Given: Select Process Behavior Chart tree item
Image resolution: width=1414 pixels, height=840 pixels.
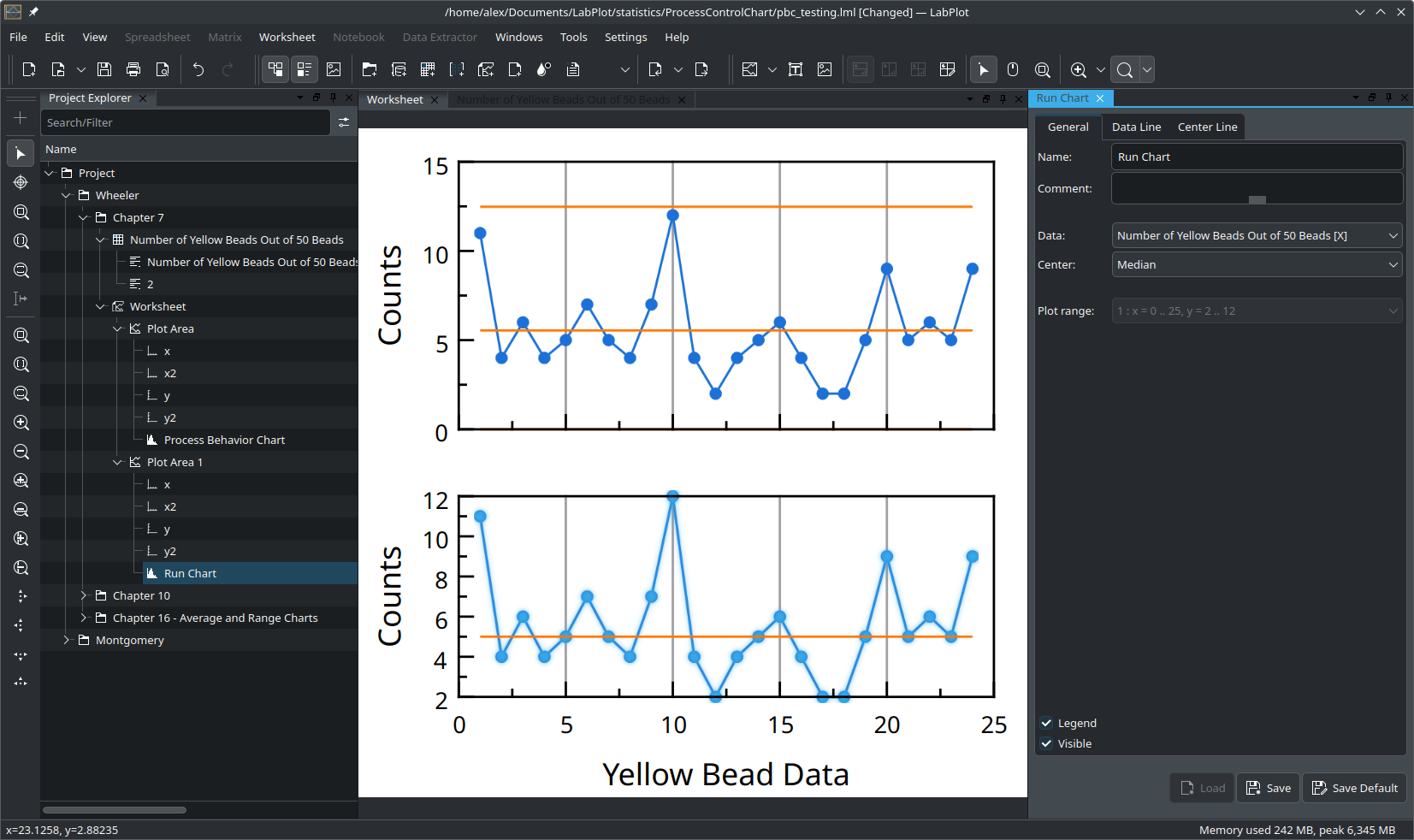Looking at the screenshot, I should point(224,440).
